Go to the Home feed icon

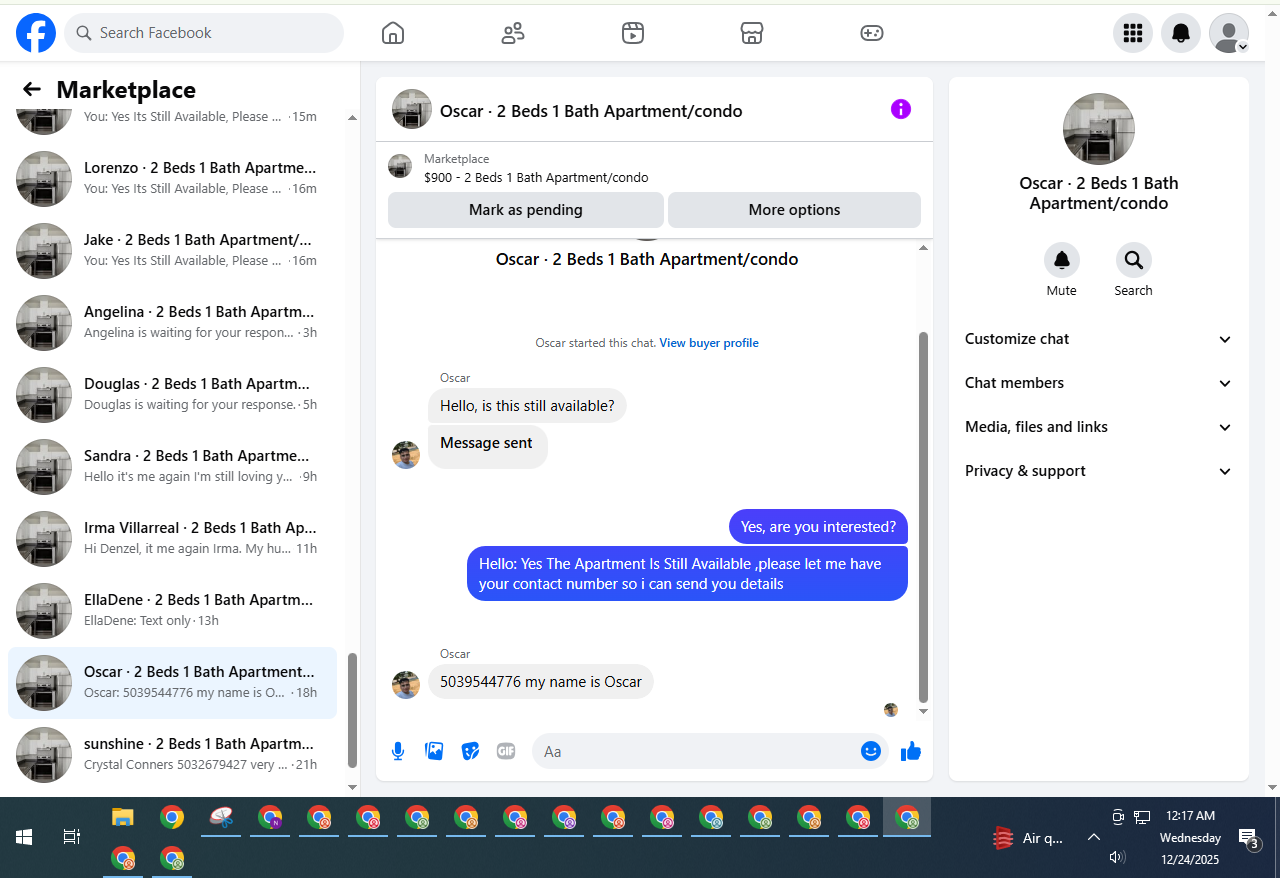click(393, 33)
